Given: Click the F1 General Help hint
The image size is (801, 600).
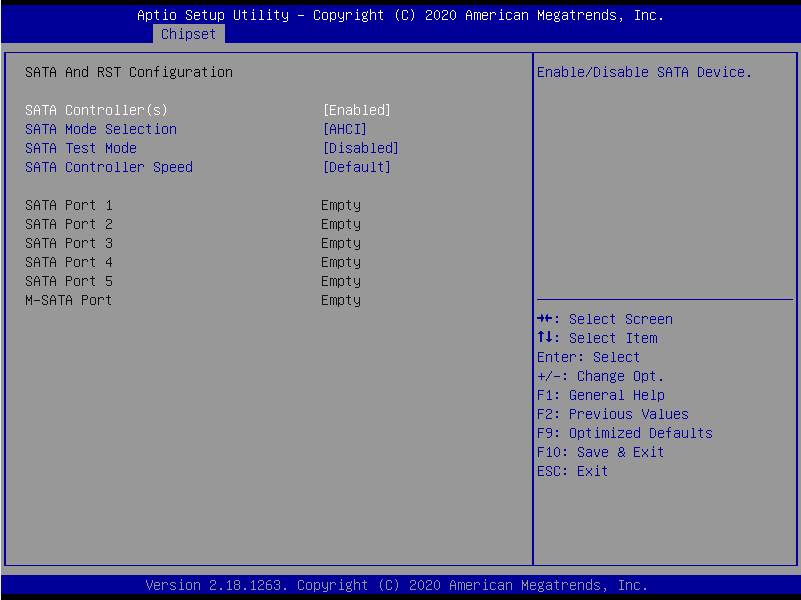Looking at the screenshot, I should [600, 395].
